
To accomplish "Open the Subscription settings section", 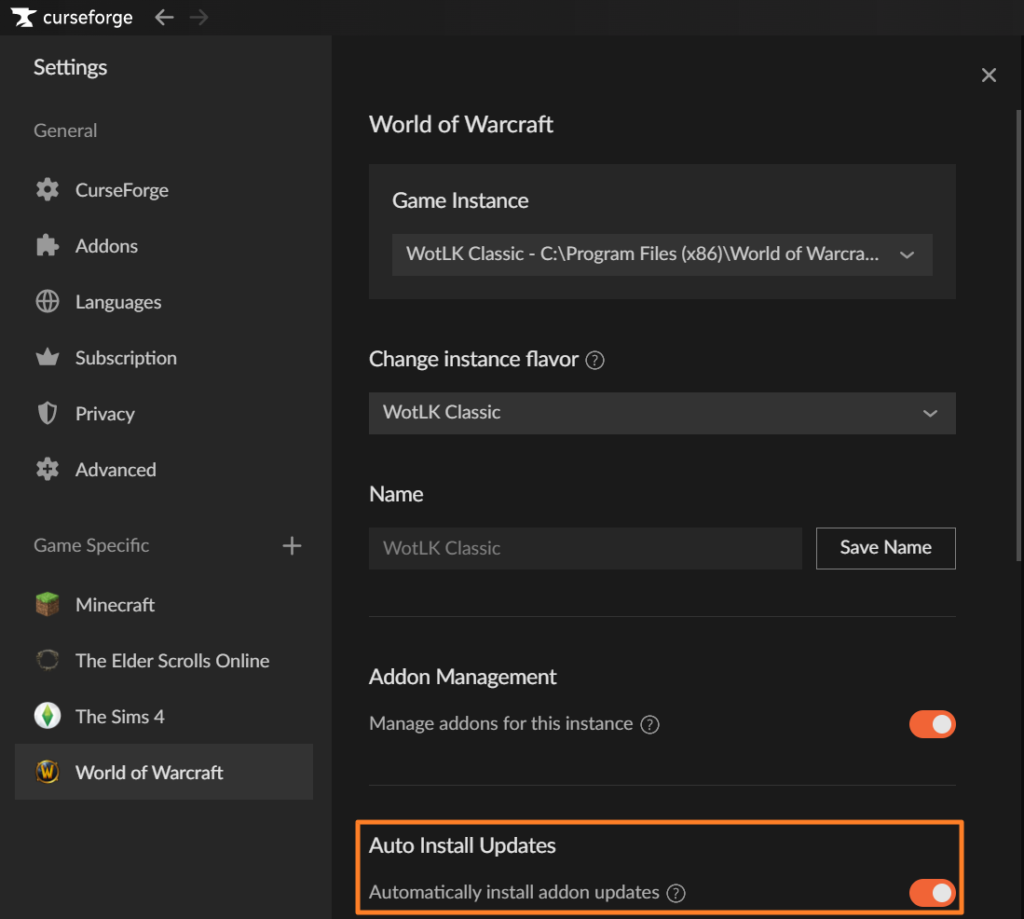I will (164, 357).
